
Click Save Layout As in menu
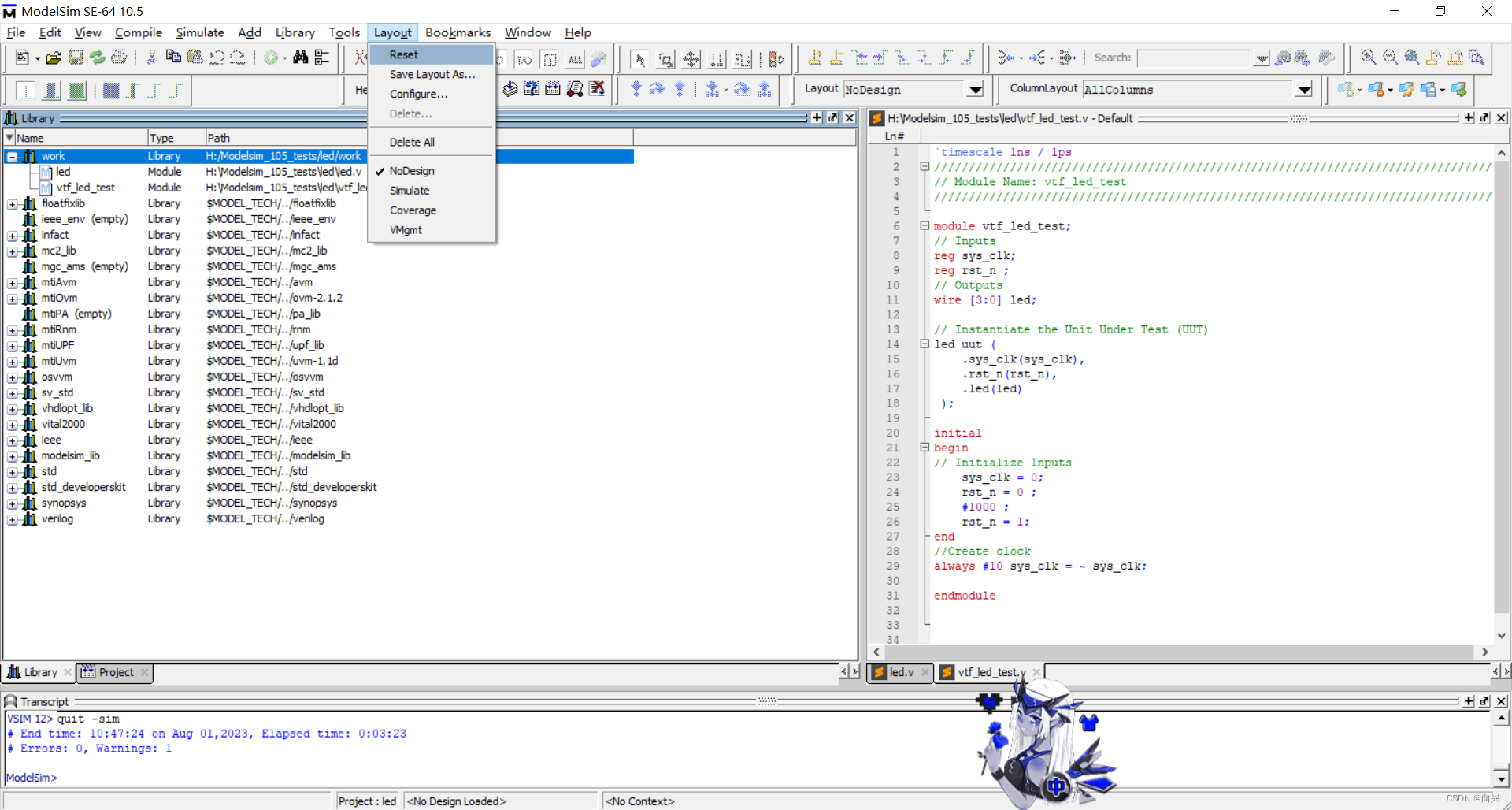[x=432, y=74]
